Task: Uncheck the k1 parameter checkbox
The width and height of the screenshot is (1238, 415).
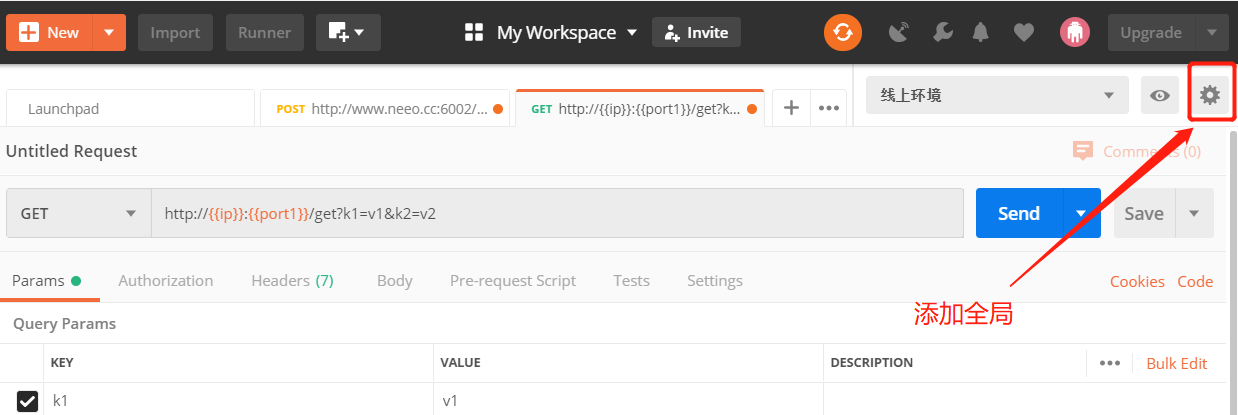Action: point(28,401)
